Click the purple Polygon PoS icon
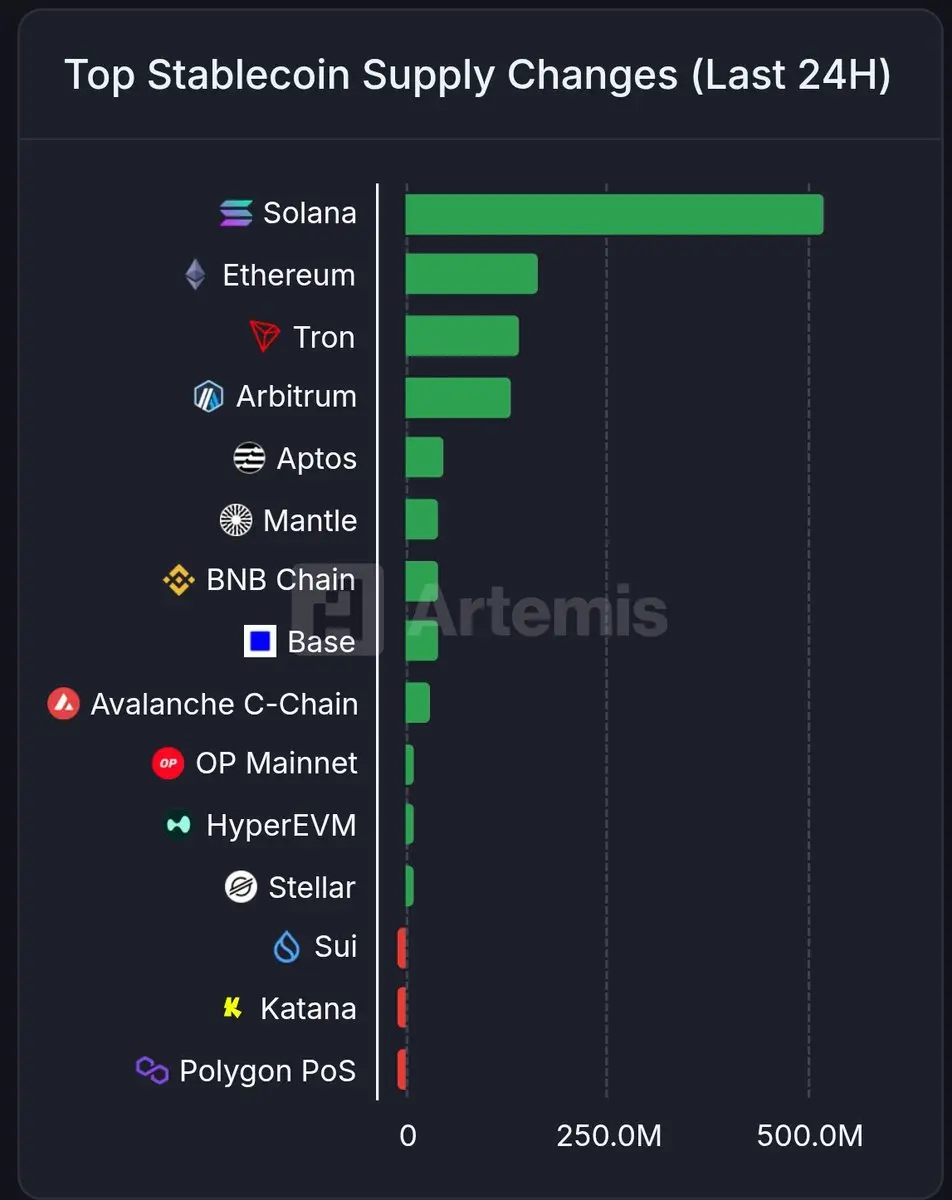The height and width of the screenshot is (1200, 952). [x=152, y=1071]
